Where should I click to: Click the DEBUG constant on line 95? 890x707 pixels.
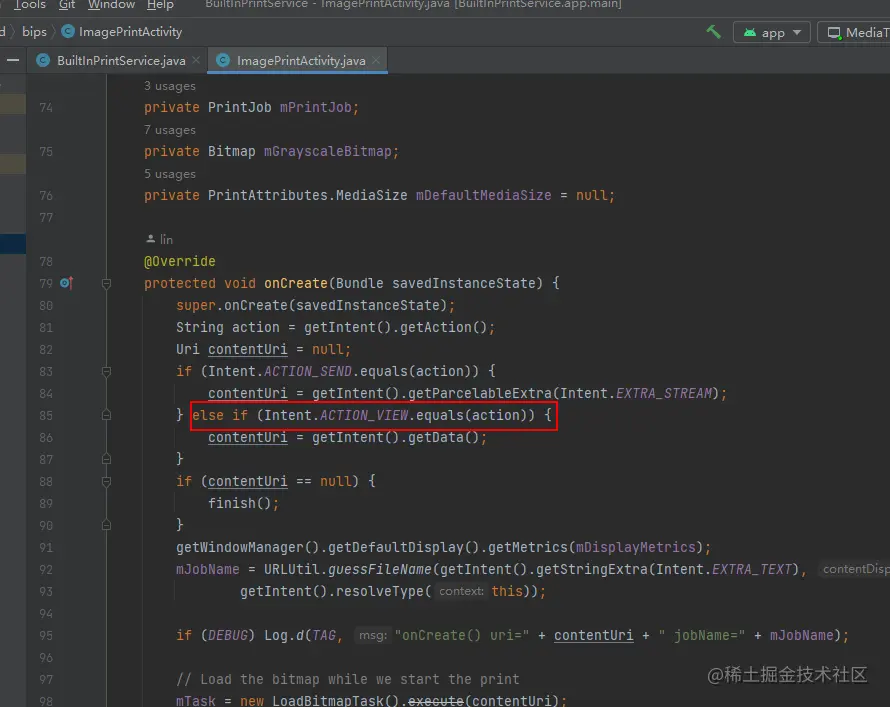[228, 636]
